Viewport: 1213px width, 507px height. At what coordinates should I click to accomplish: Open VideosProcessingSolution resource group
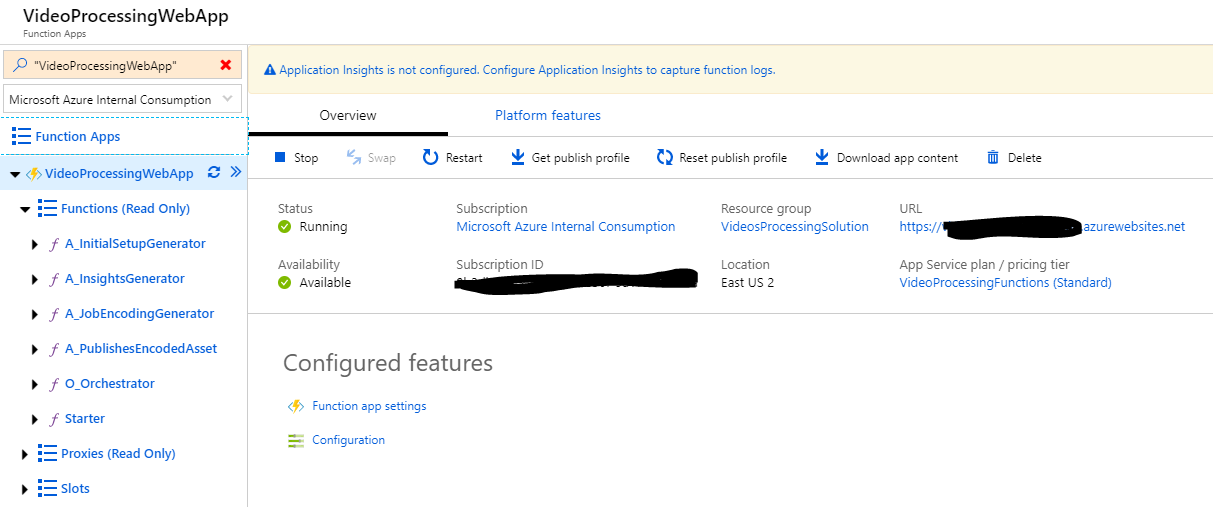(x=795, y=227)
